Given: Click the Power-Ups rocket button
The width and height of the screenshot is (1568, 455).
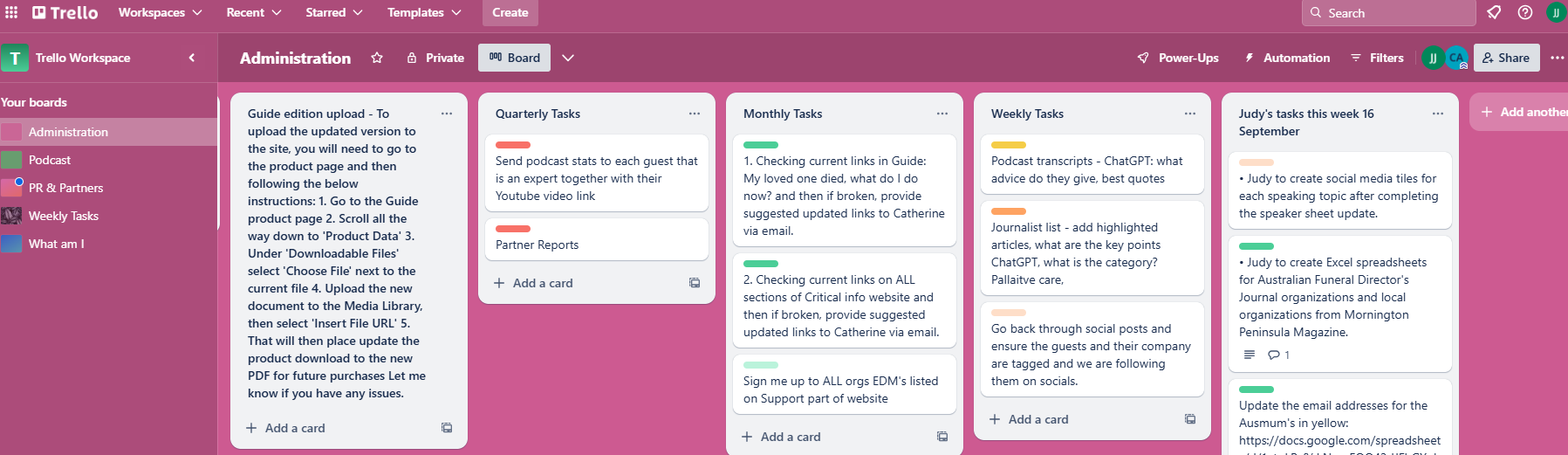Looking at the screenshot, I should (1178, 58).
